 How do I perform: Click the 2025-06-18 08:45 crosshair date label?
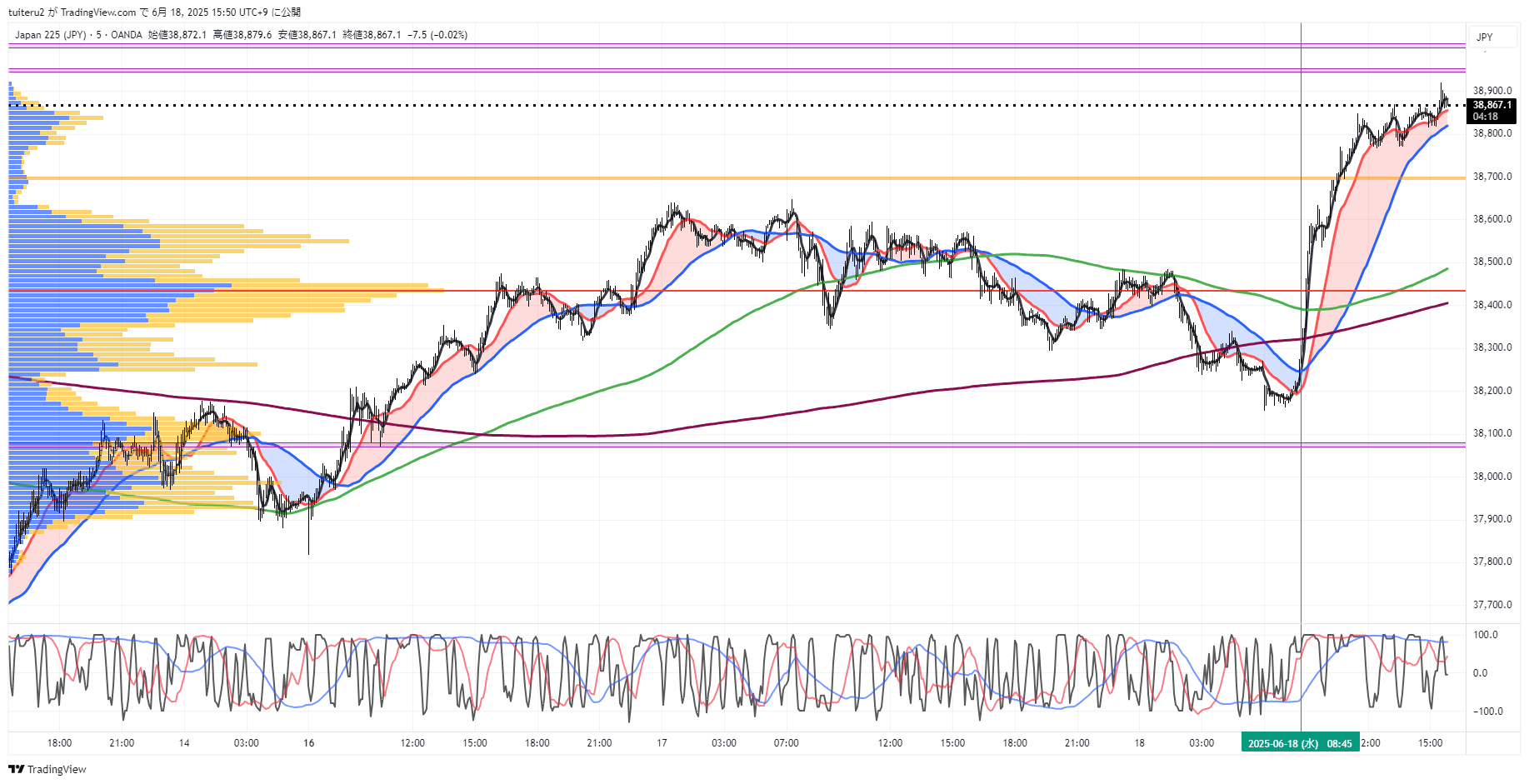(x=1300, y=743)
